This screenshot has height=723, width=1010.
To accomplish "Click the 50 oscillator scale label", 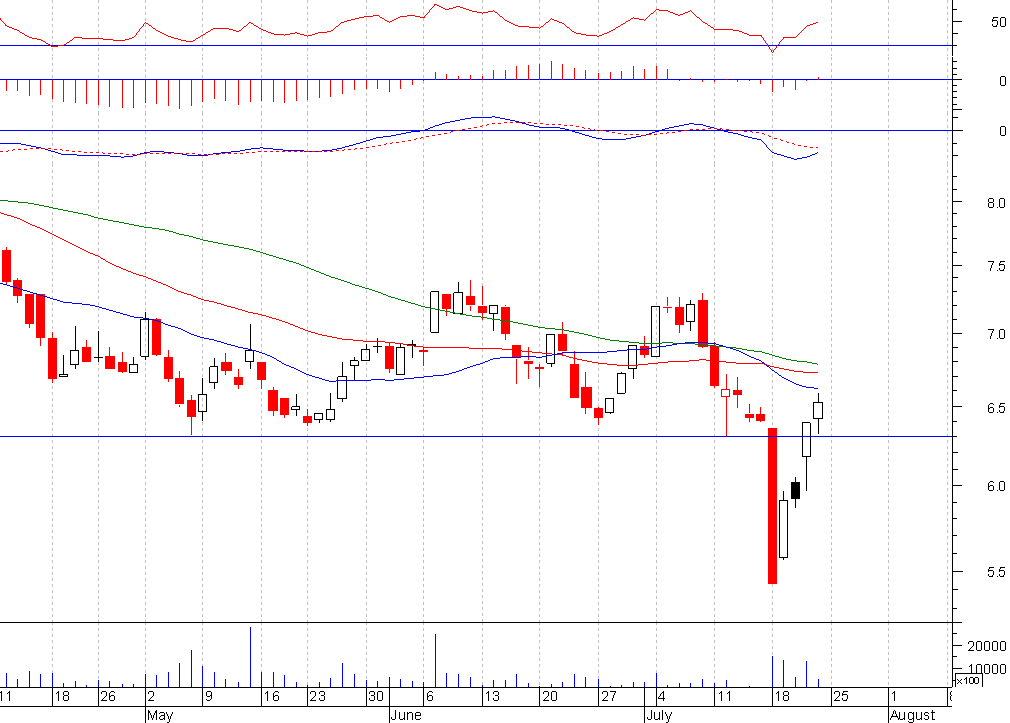I will (x=998, y=23).
